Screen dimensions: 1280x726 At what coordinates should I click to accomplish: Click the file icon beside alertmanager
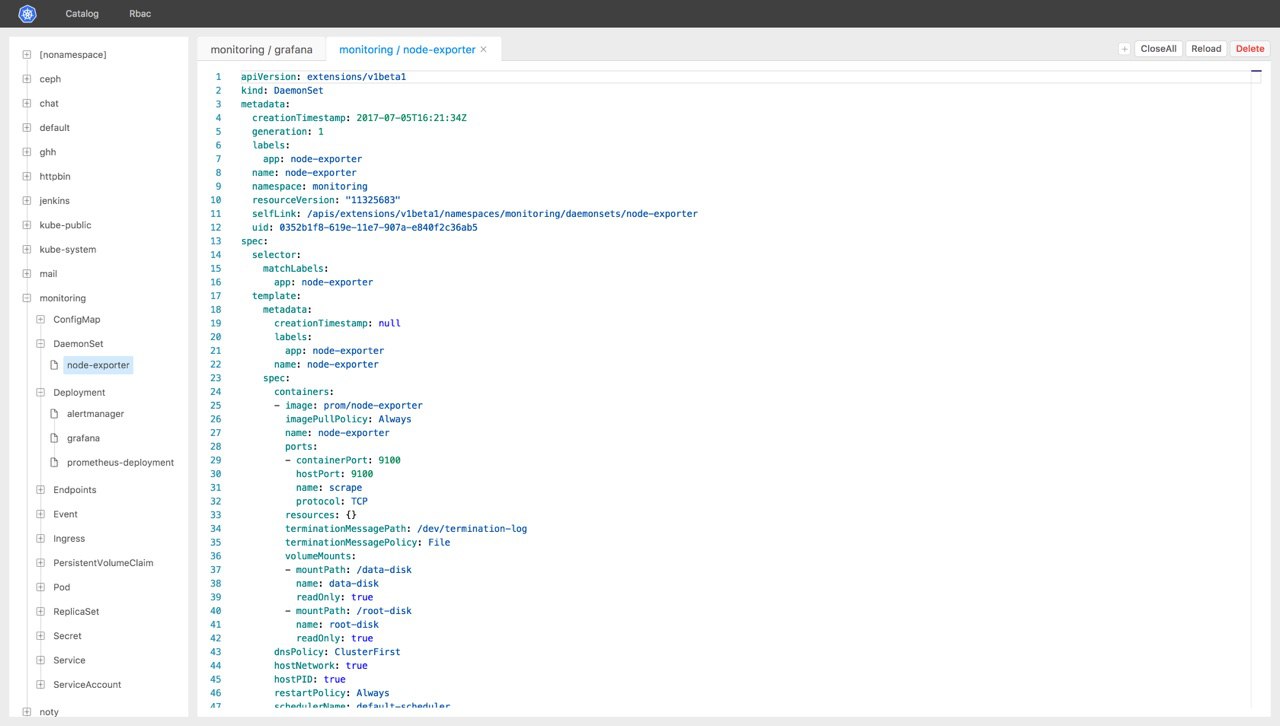55,414
